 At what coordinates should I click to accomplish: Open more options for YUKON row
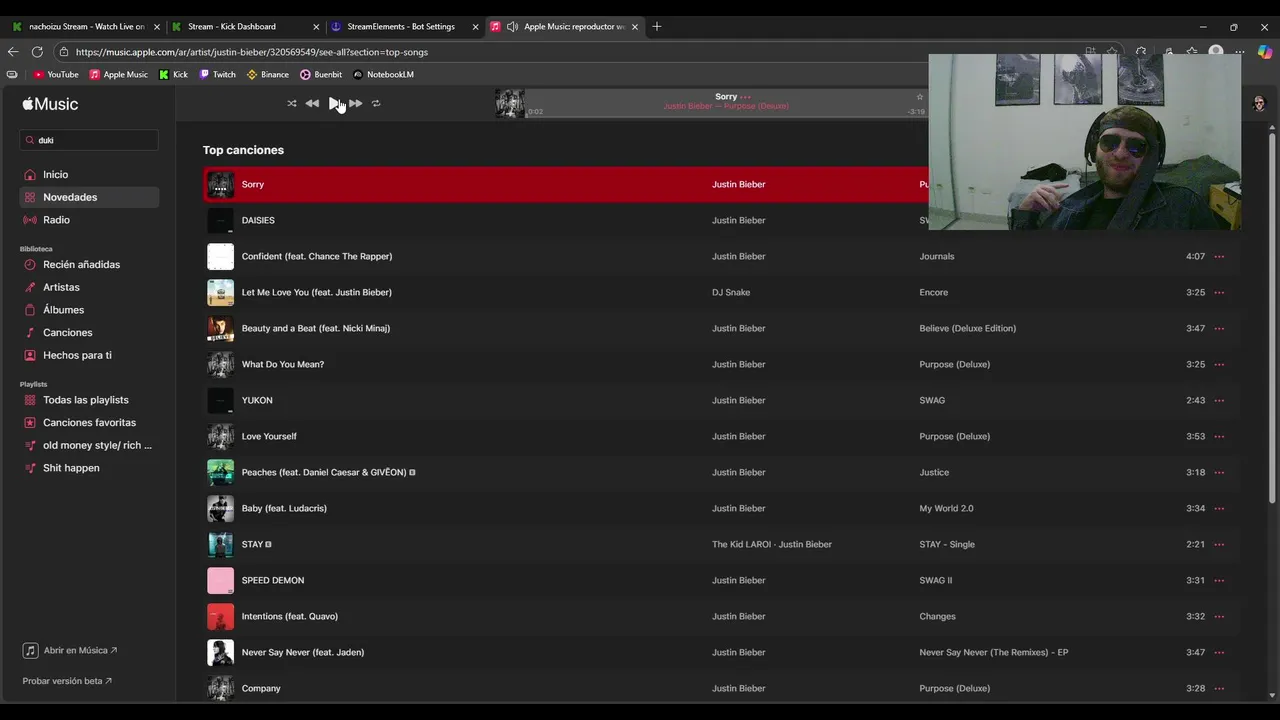point(1219,400)
